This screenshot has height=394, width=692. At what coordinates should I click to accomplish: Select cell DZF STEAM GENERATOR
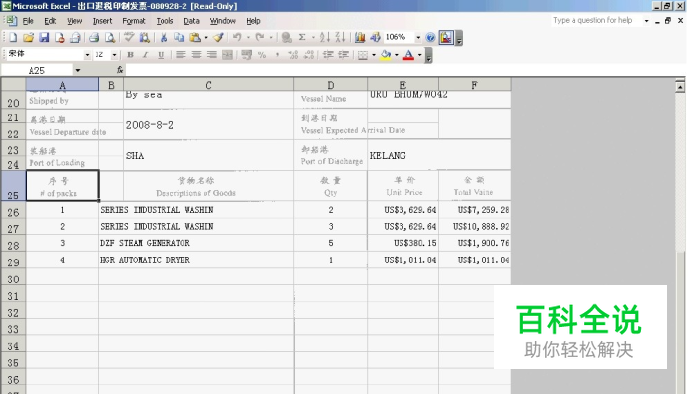[x=196, y=243]
